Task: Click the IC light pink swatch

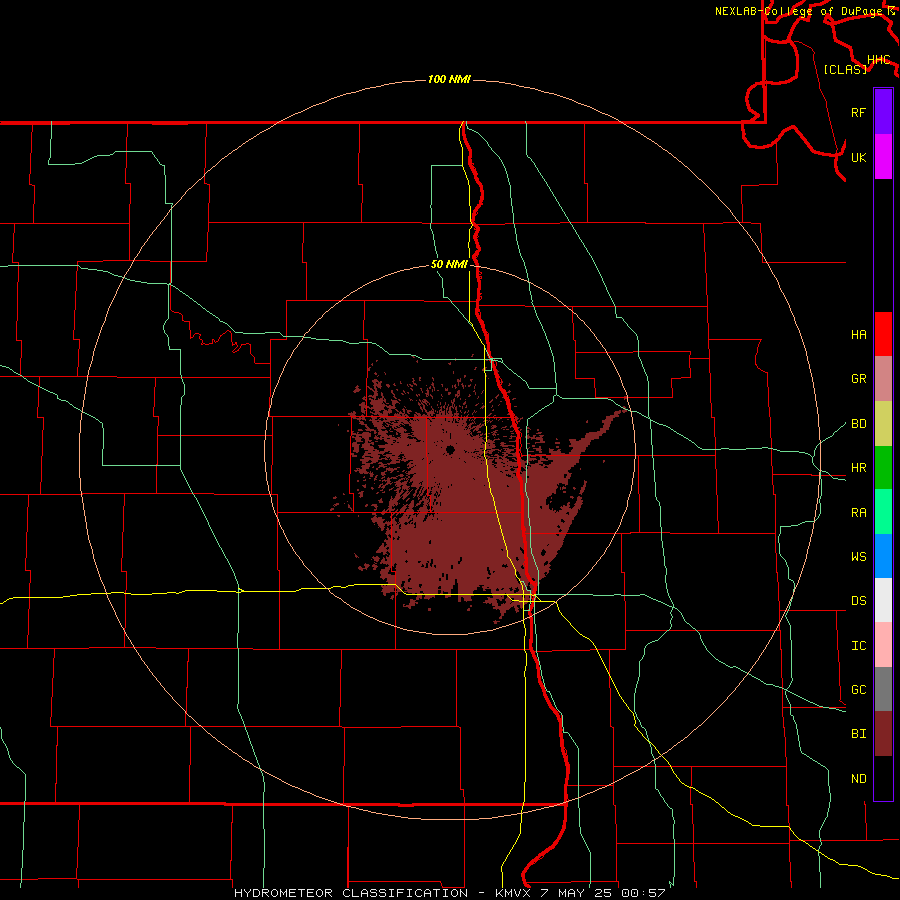Action: 883,645
